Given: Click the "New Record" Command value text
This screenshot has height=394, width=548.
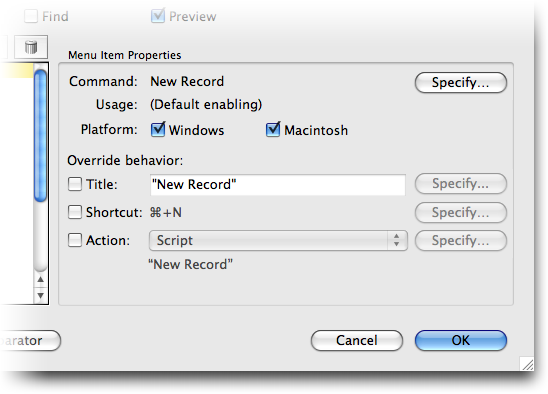Looking at the screenshot, I should tap(187, 81).
